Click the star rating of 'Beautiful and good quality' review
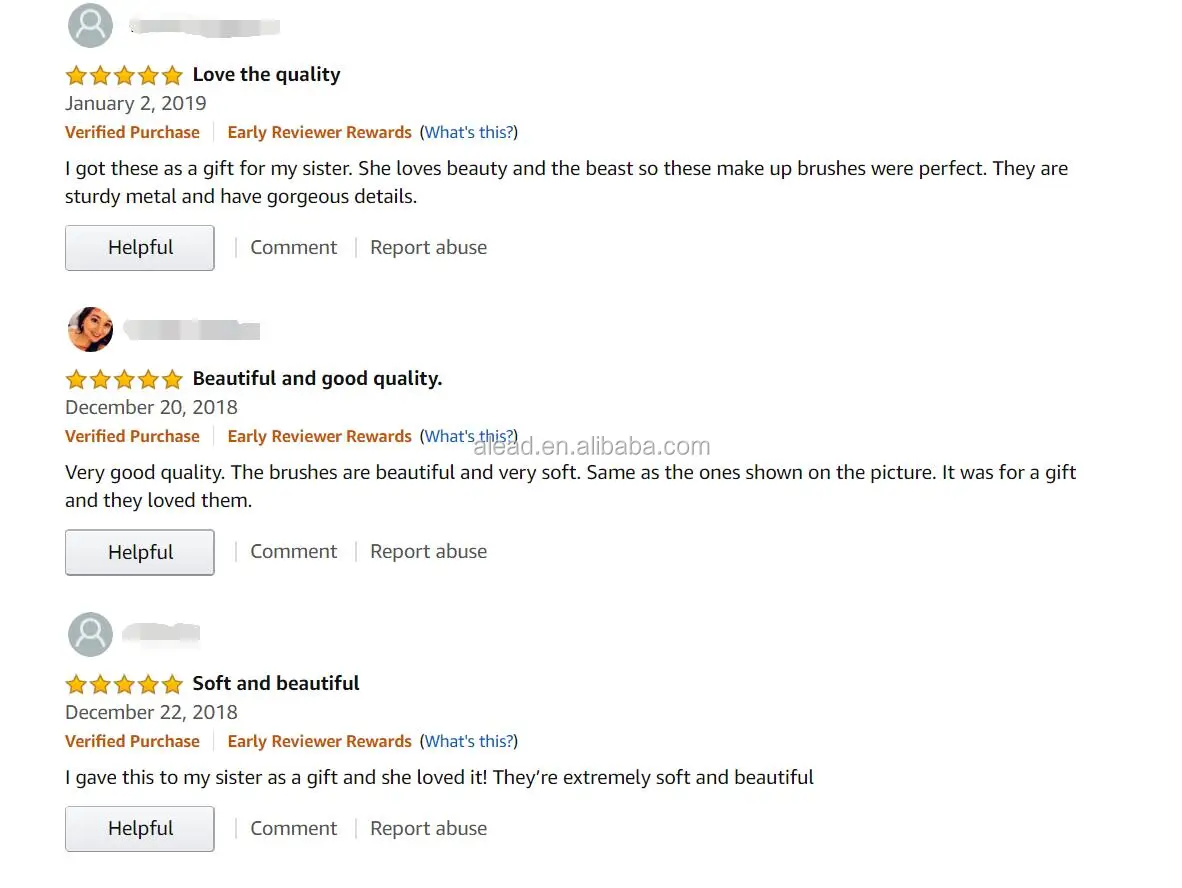Viewport: 1182px width, 888px height. 124,379
